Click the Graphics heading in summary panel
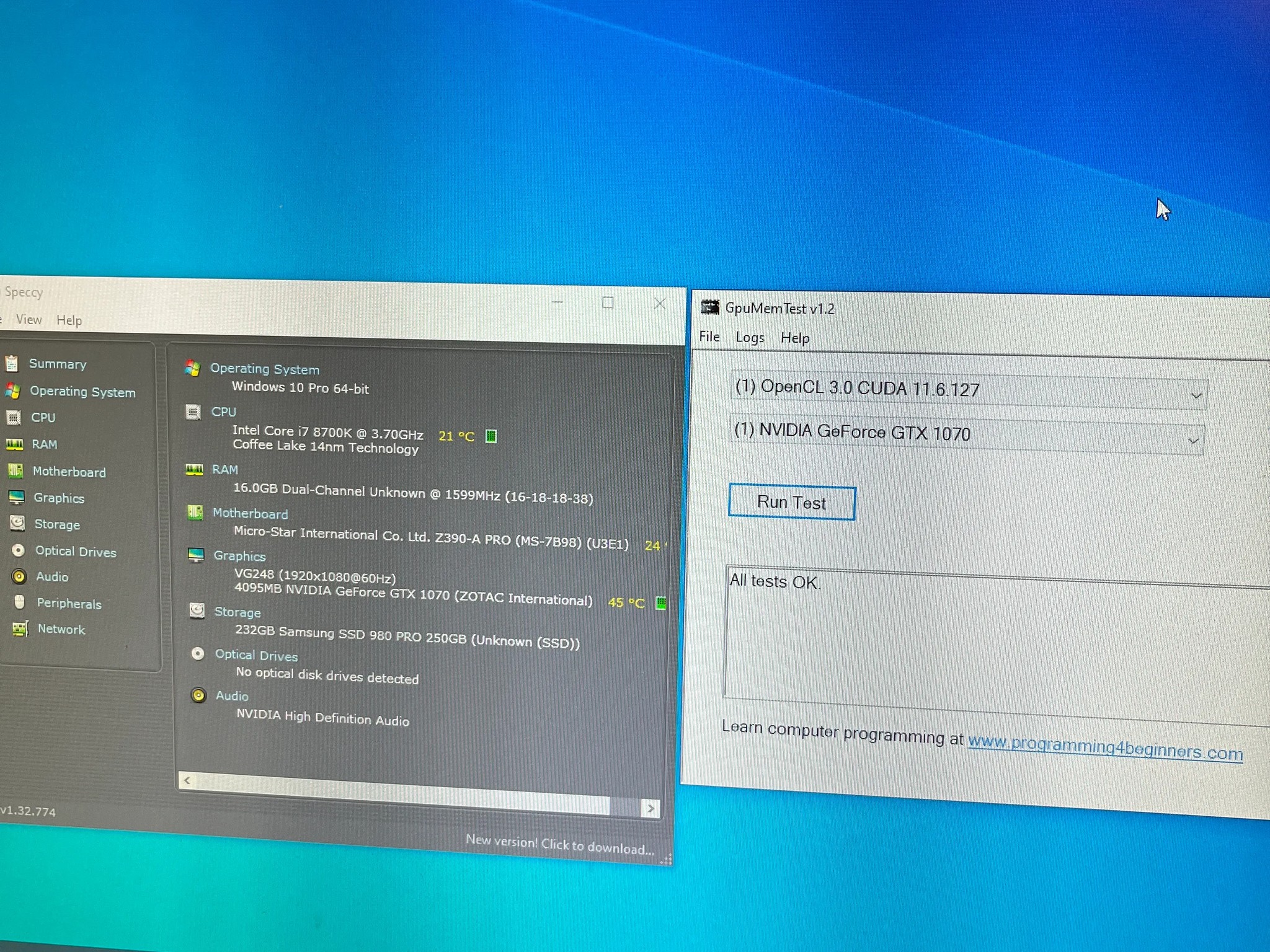 coord(239,556)
